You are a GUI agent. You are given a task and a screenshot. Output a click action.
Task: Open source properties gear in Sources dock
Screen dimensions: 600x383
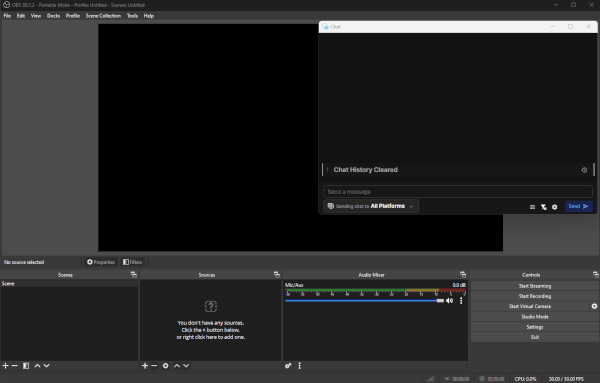tap(165, 366)
